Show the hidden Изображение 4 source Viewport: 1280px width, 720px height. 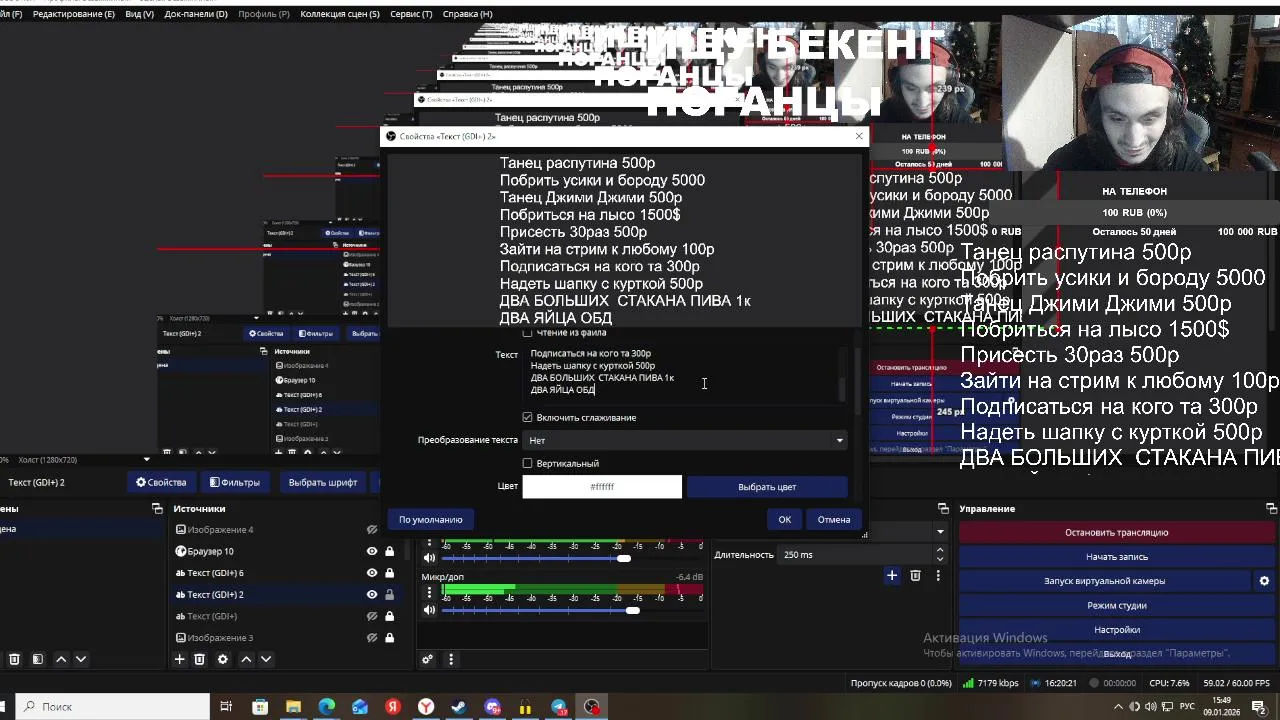(372, 529)
